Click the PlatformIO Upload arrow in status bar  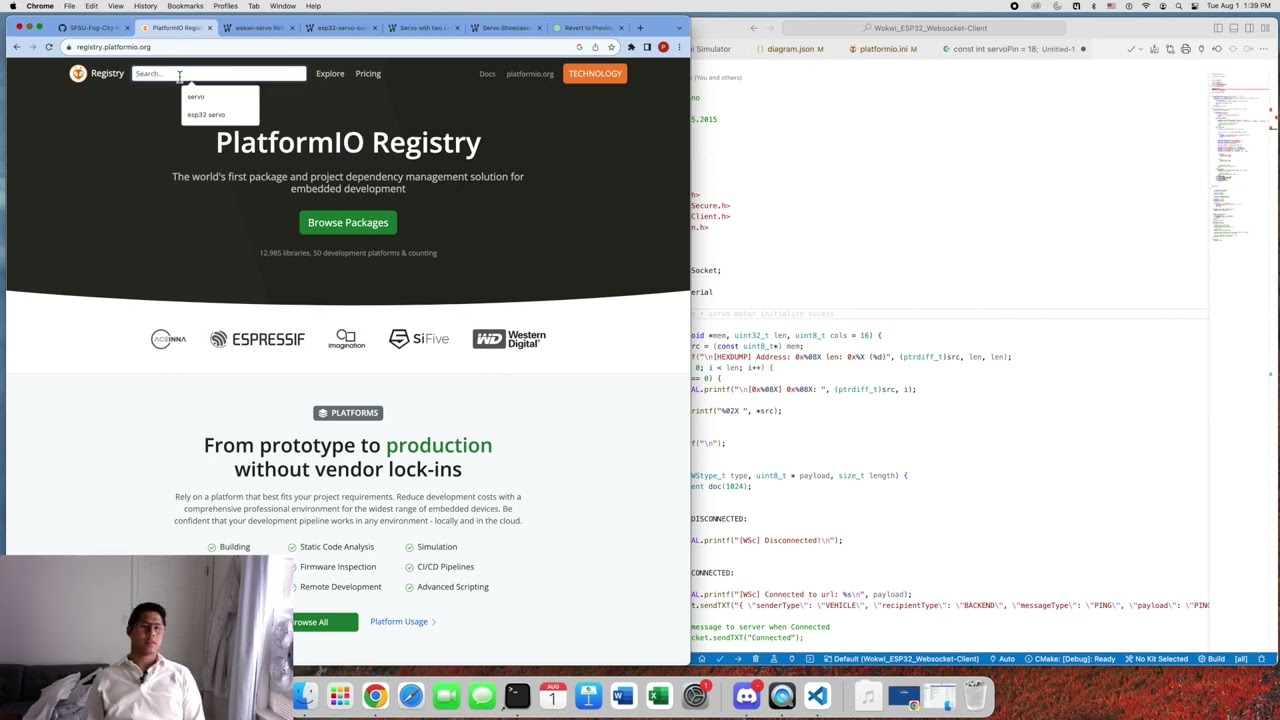[x=737, y=659]
